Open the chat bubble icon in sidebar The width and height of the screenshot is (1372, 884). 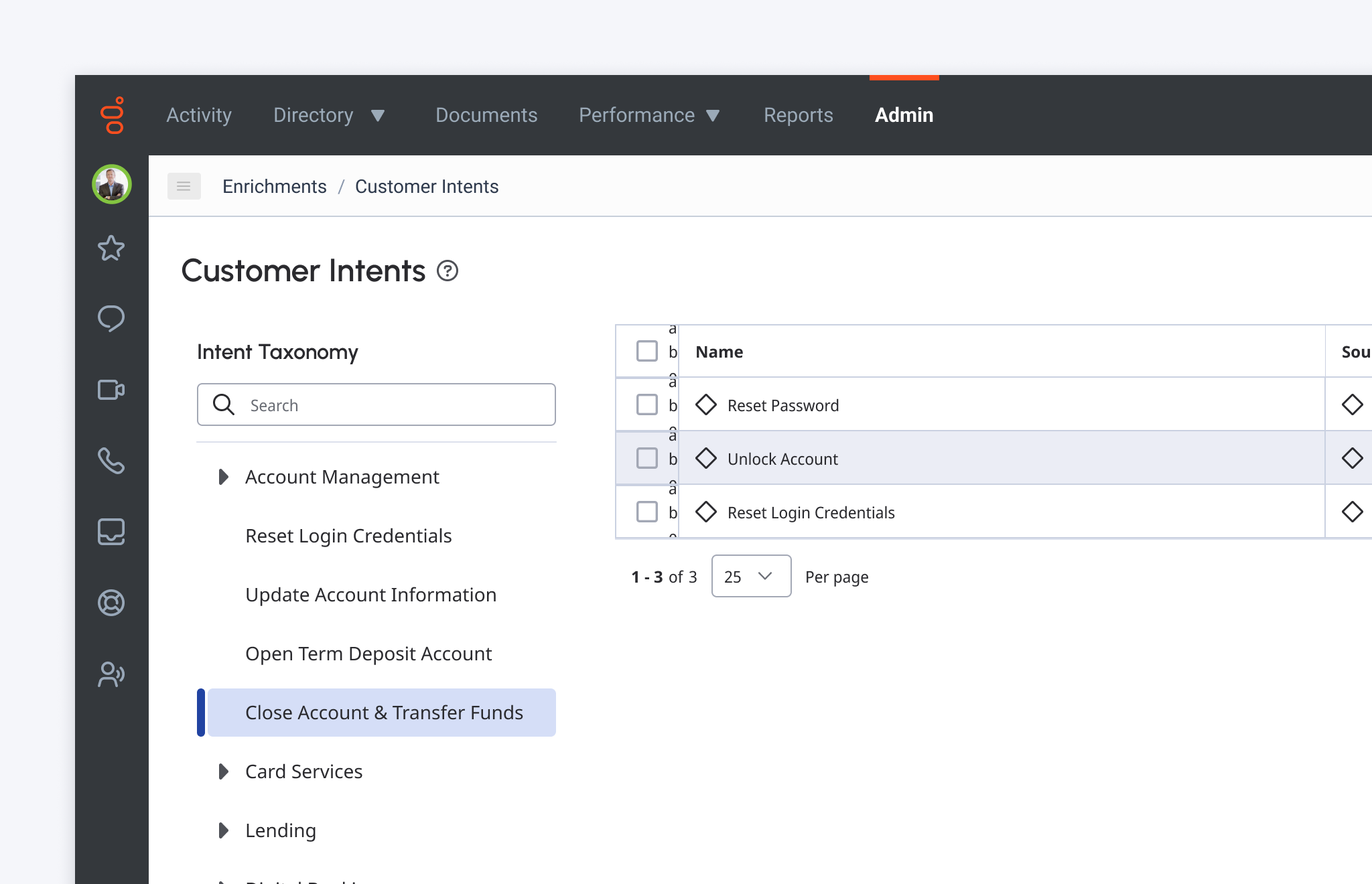(x=111, y=319)
